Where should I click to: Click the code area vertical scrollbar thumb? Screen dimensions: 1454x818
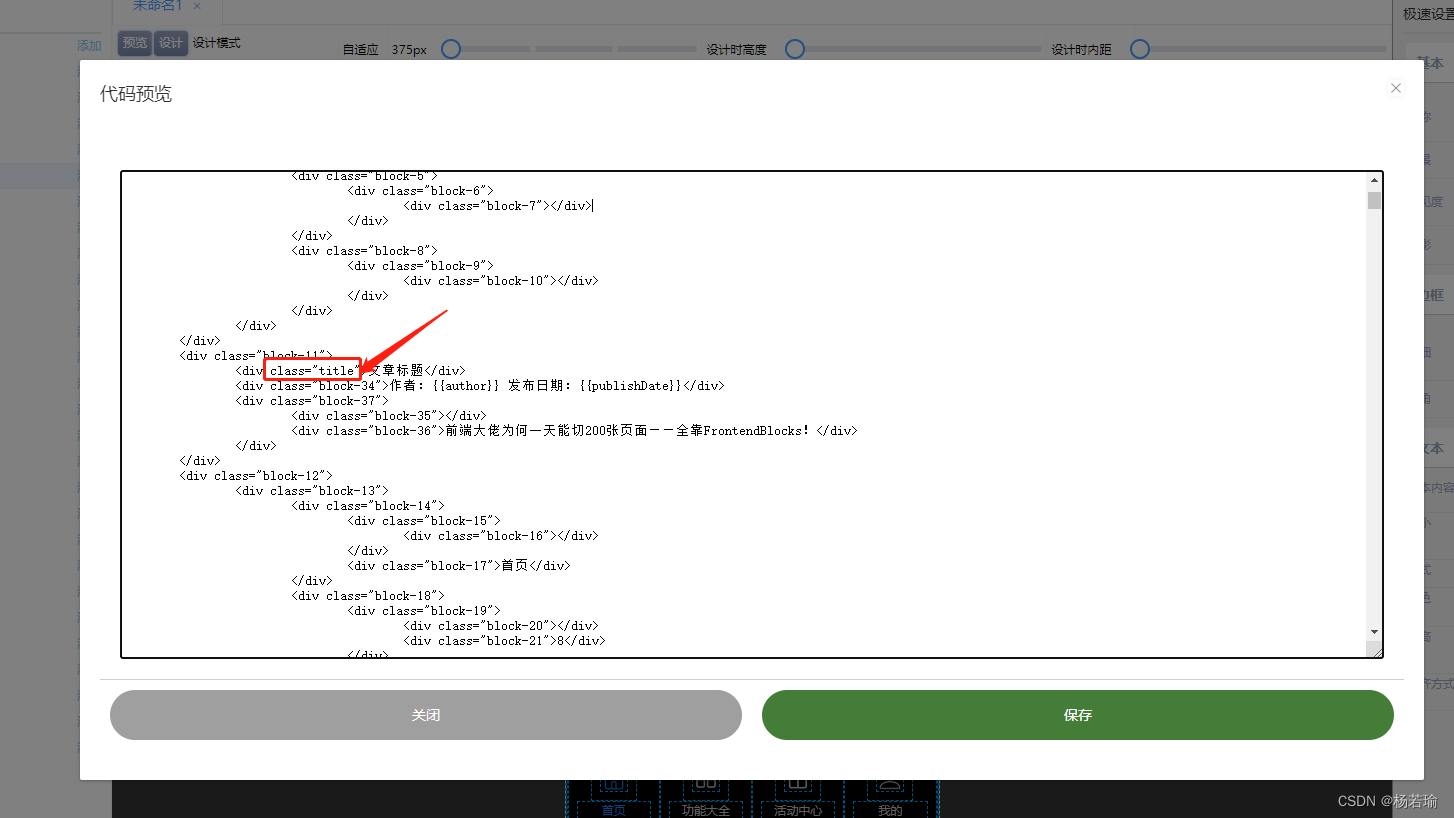(1374, 200)
